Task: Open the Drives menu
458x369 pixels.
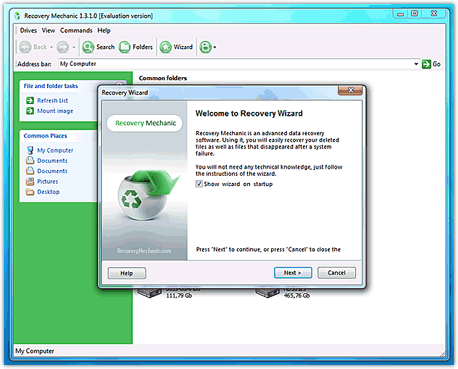Action: coord(28,31)
